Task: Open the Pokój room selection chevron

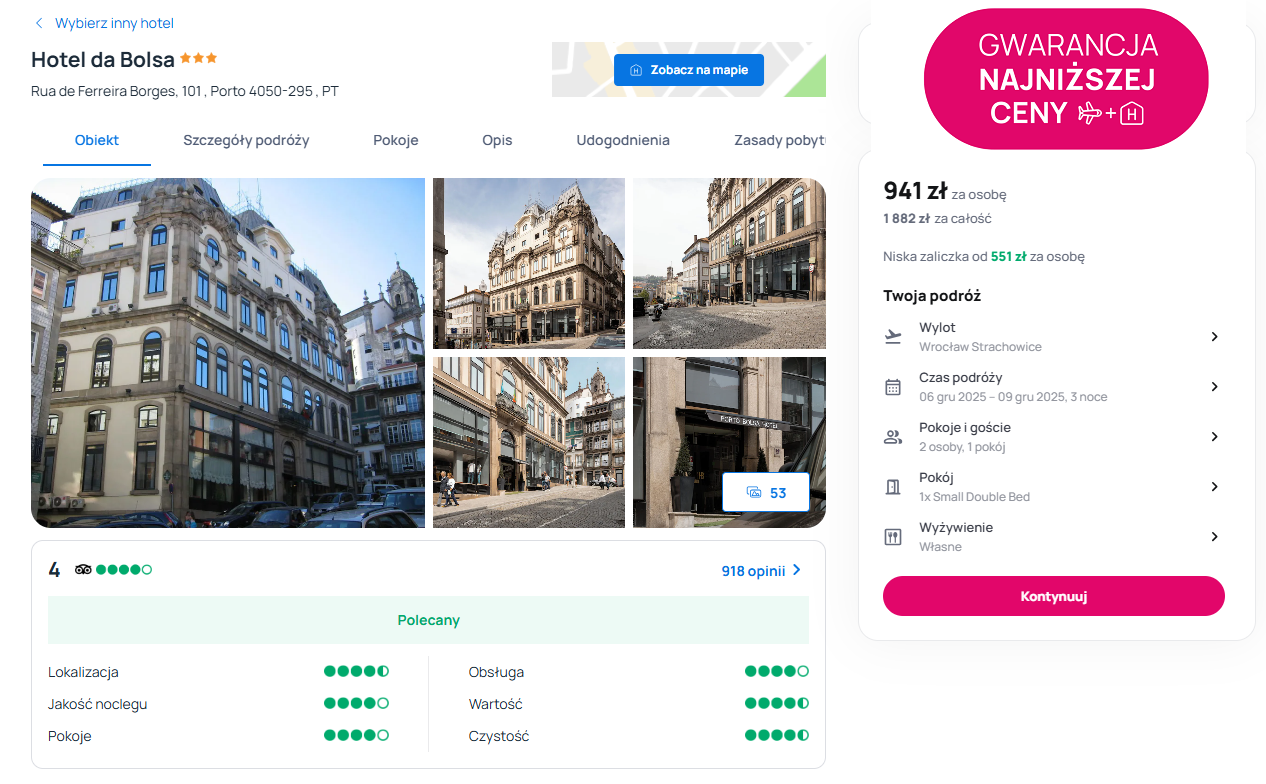Action: (x=1214, y=487)
